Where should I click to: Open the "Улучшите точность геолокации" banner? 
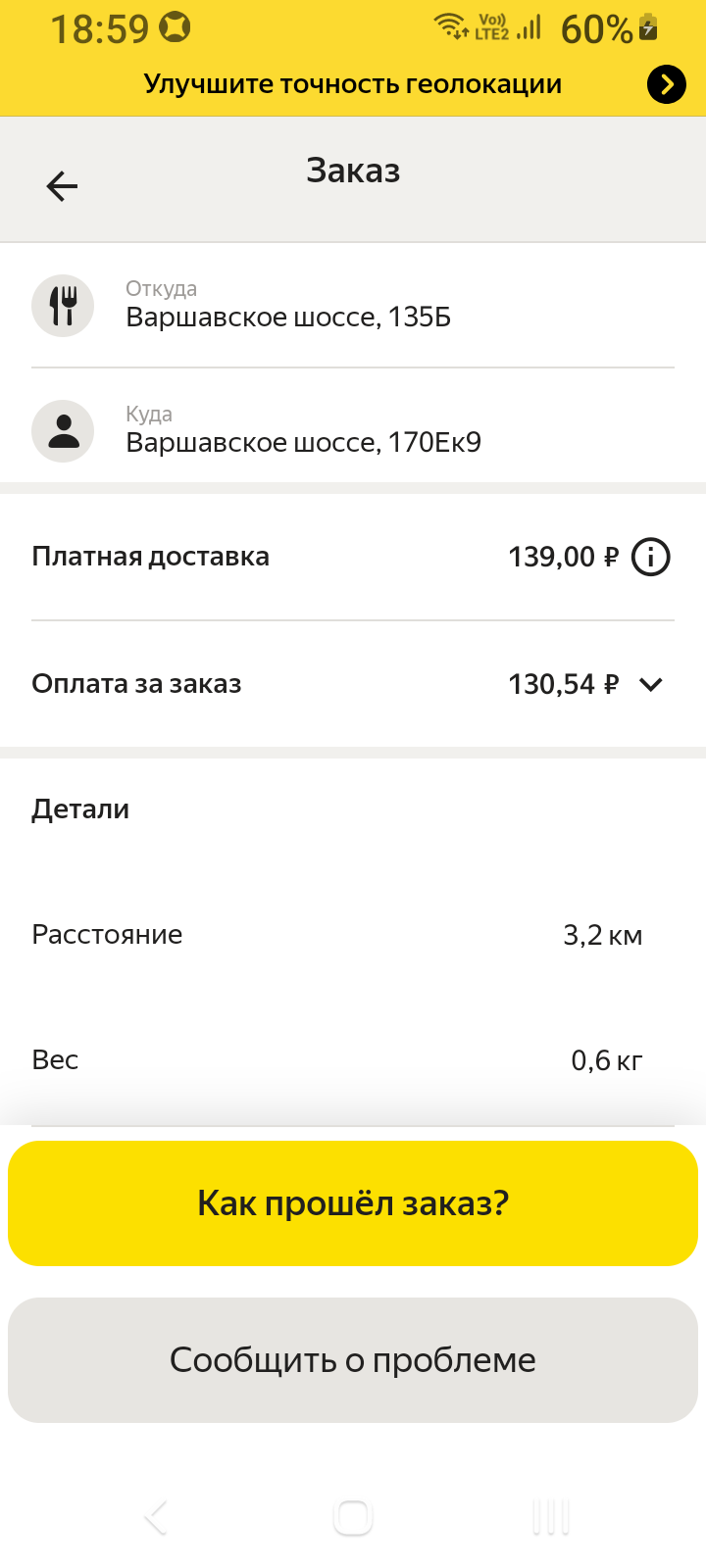353,84
